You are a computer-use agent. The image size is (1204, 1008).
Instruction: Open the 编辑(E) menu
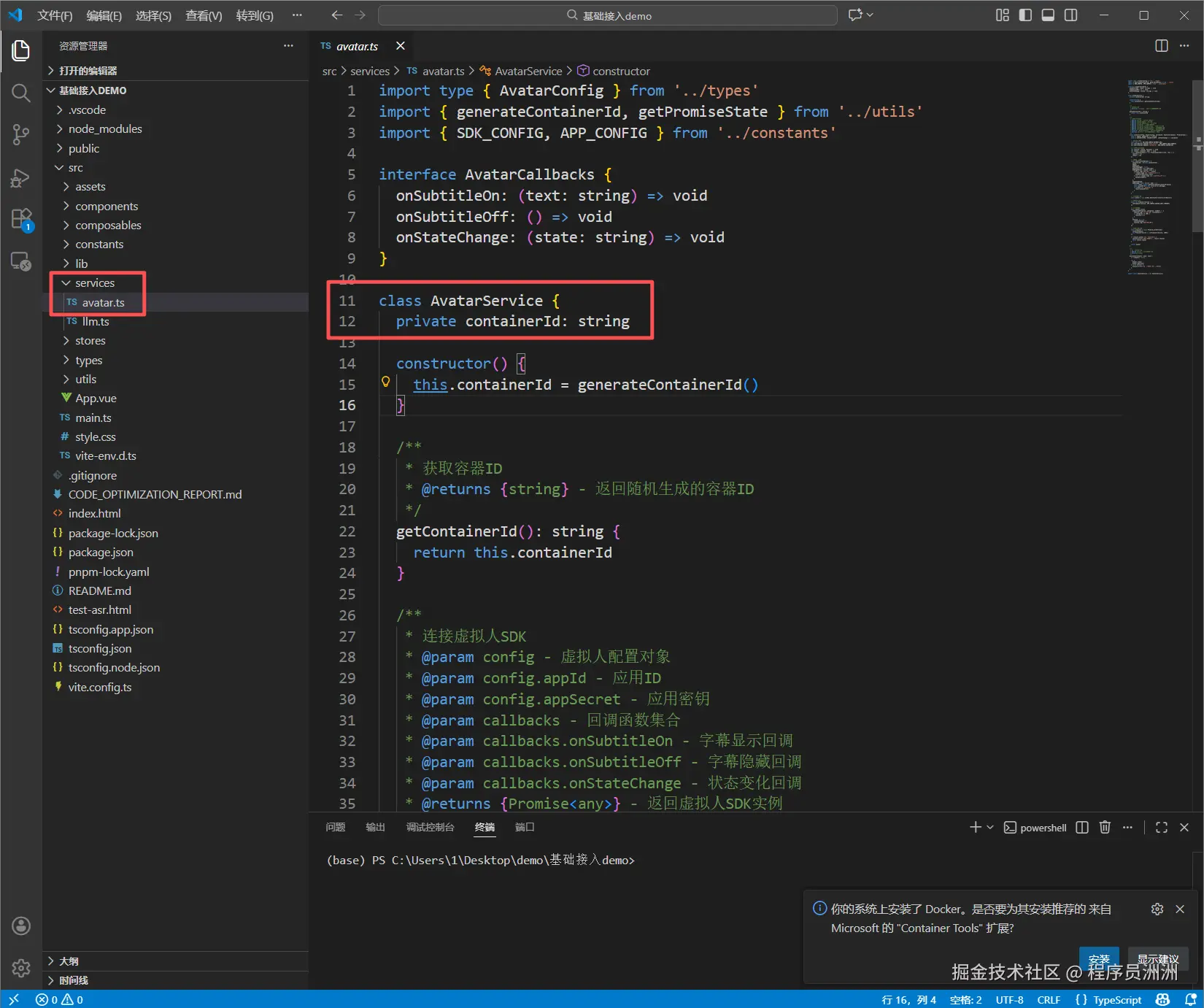tap(104, 15)
